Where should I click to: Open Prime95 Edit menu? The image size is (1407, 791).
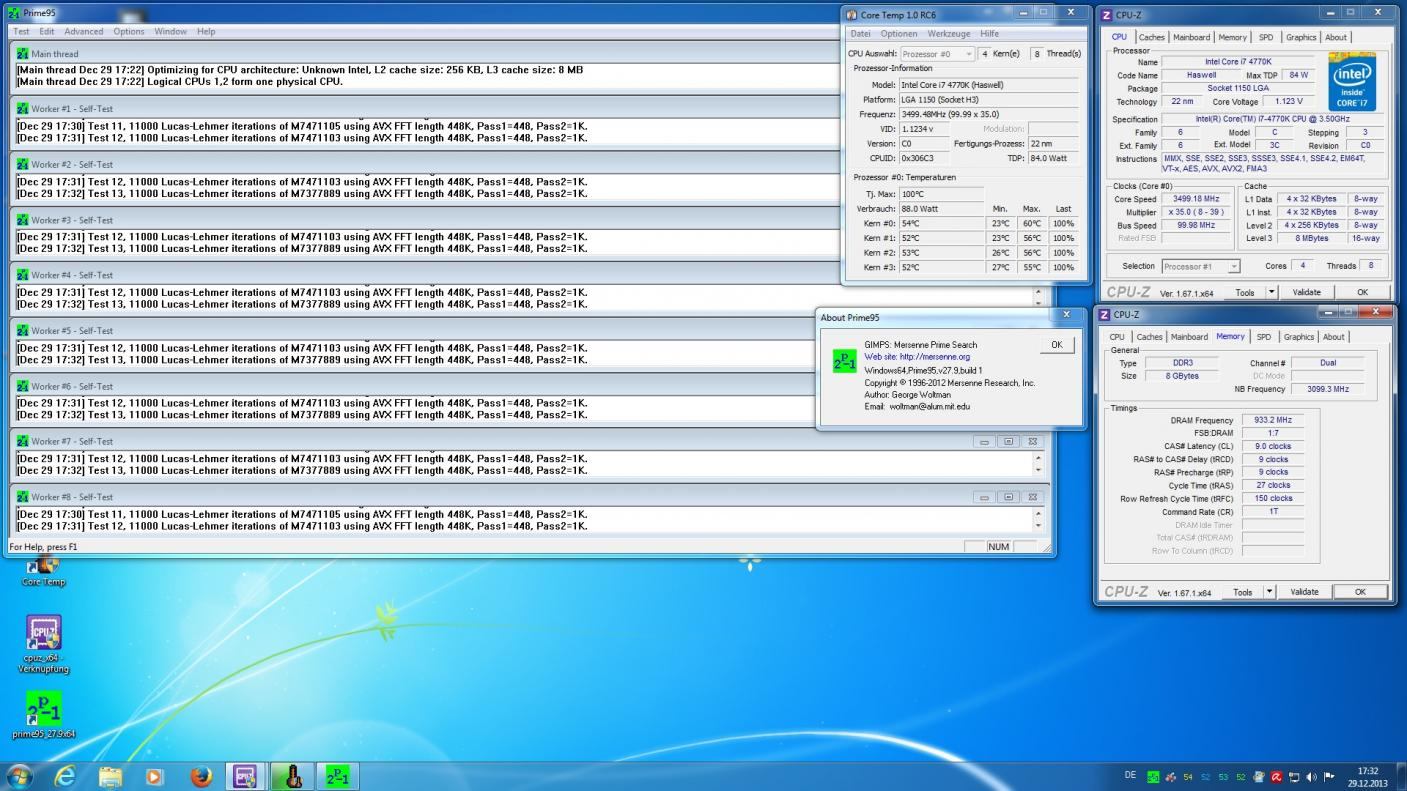(x=47, y=32)
